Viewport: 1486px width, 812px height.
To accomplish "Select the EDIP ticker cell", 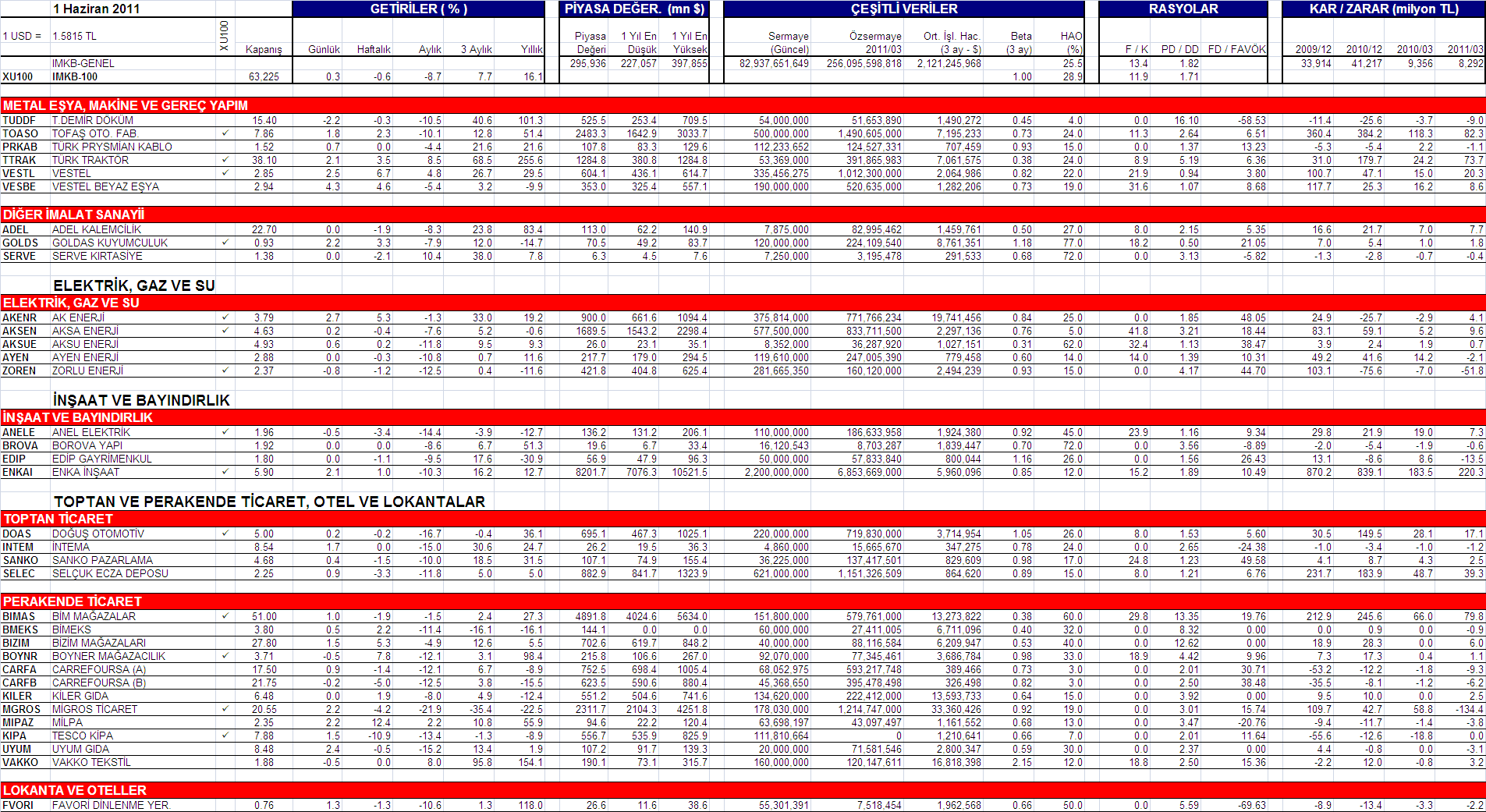I will 14,459.
